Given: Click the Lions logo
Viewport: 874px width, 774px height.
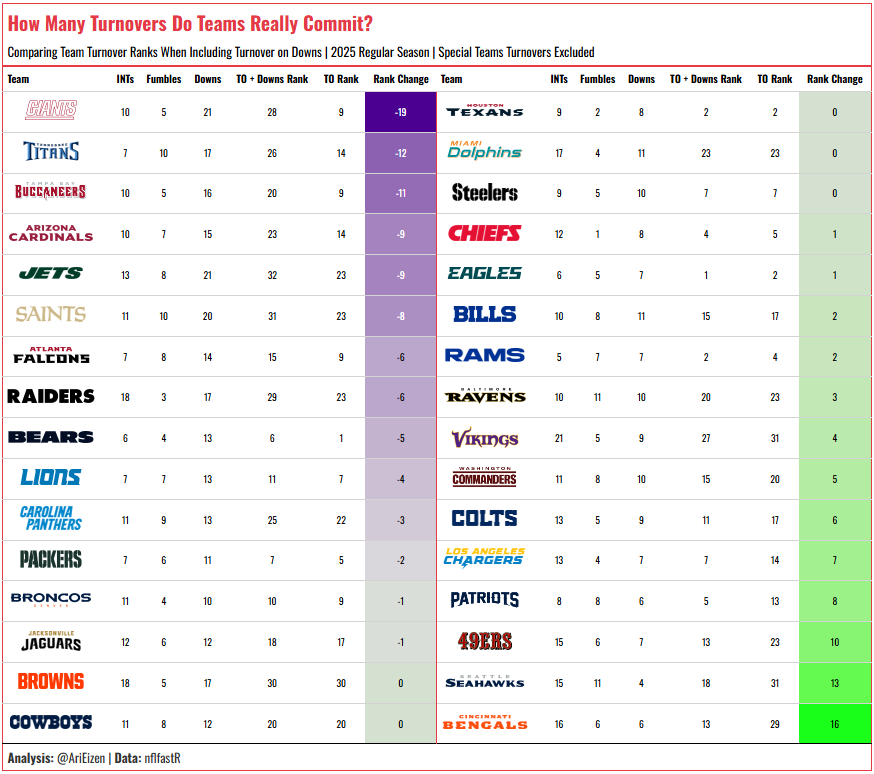Looking at the screenshot, I should (x=51, y=477).
